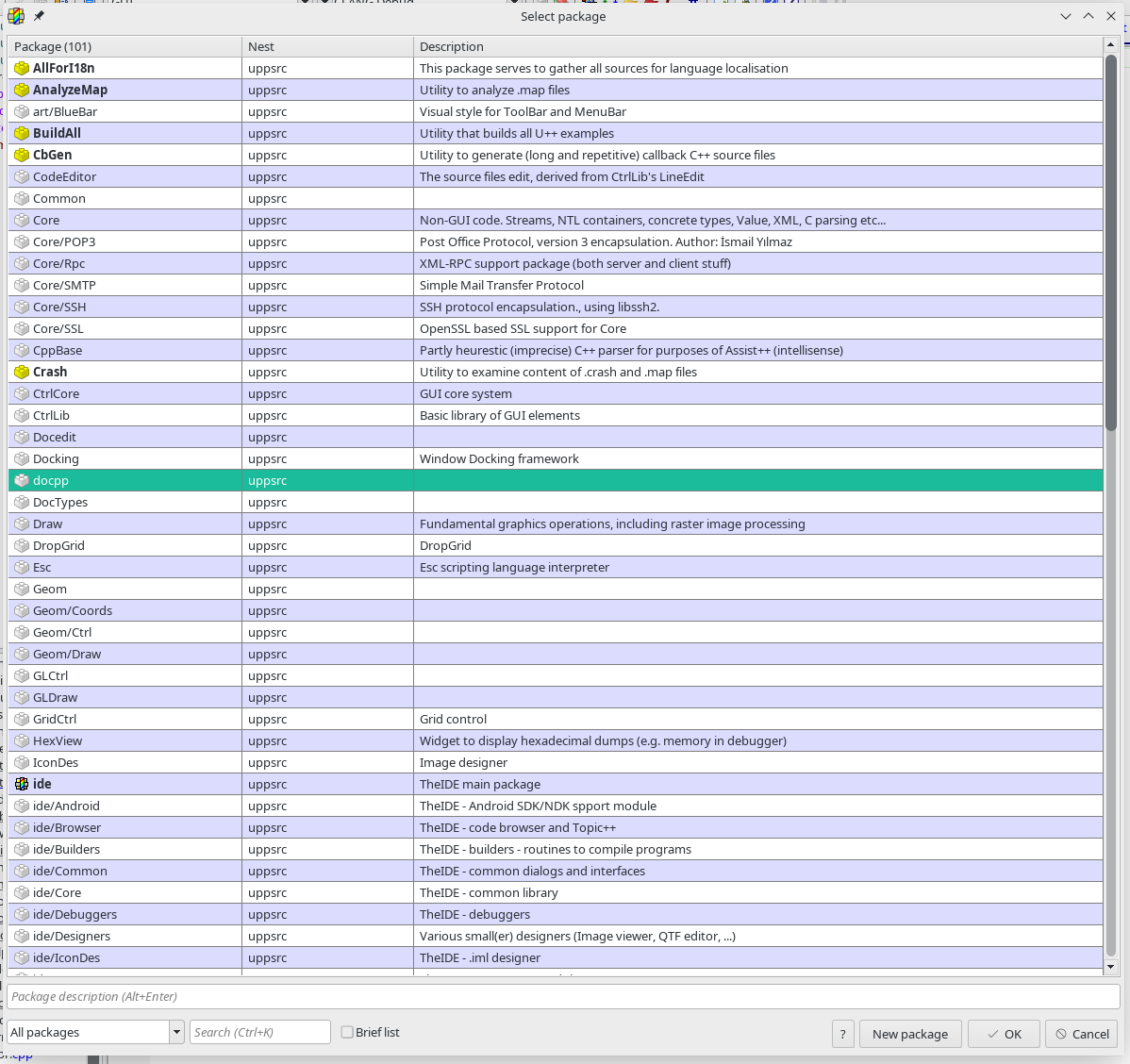
Task: Click the TheIDE application icon in title bar
Action: [16, 16]
